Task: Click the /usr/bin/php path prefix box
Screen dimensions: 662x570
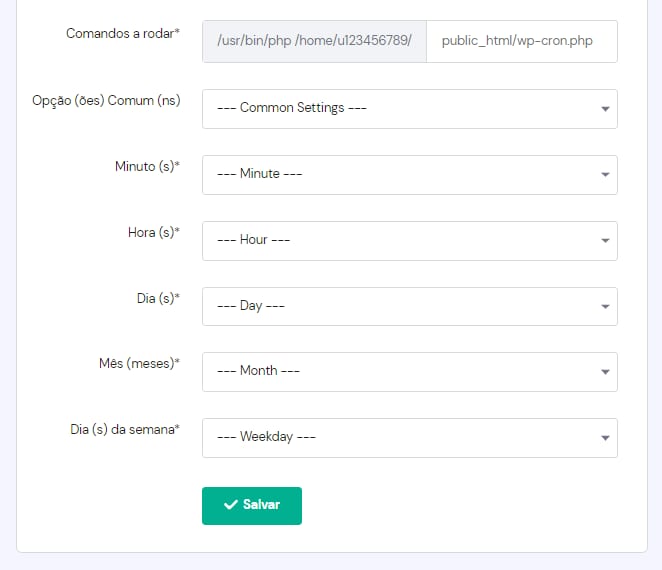Action: [x=314, y=42]
